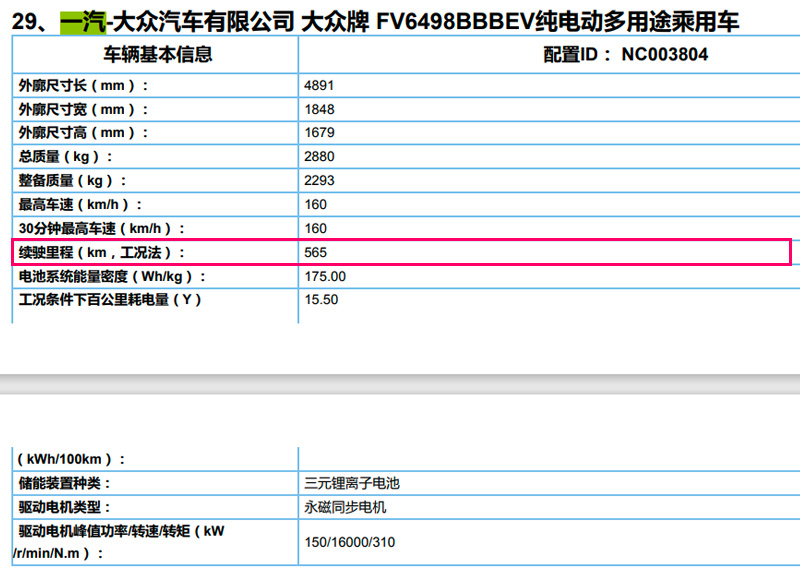The image size is (800, 580).
Task: Select the 整备质量 value 2293
Action: coord(319,181)
